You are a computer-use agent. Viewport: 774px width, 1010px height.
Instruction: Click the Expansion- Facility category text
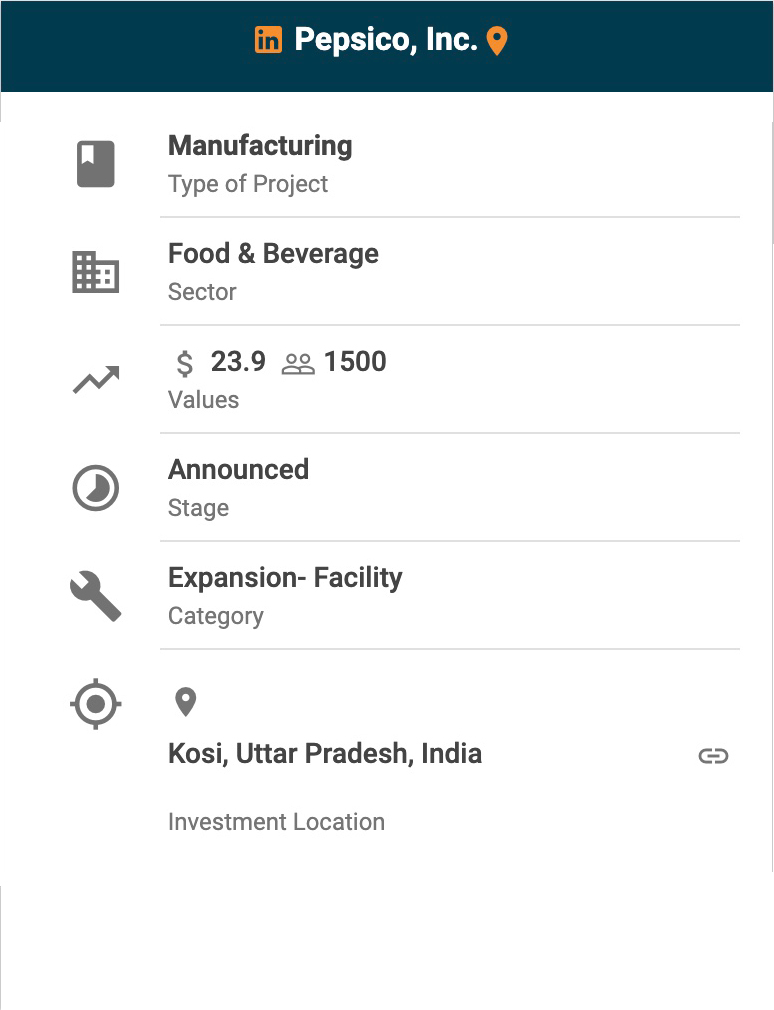285,578
